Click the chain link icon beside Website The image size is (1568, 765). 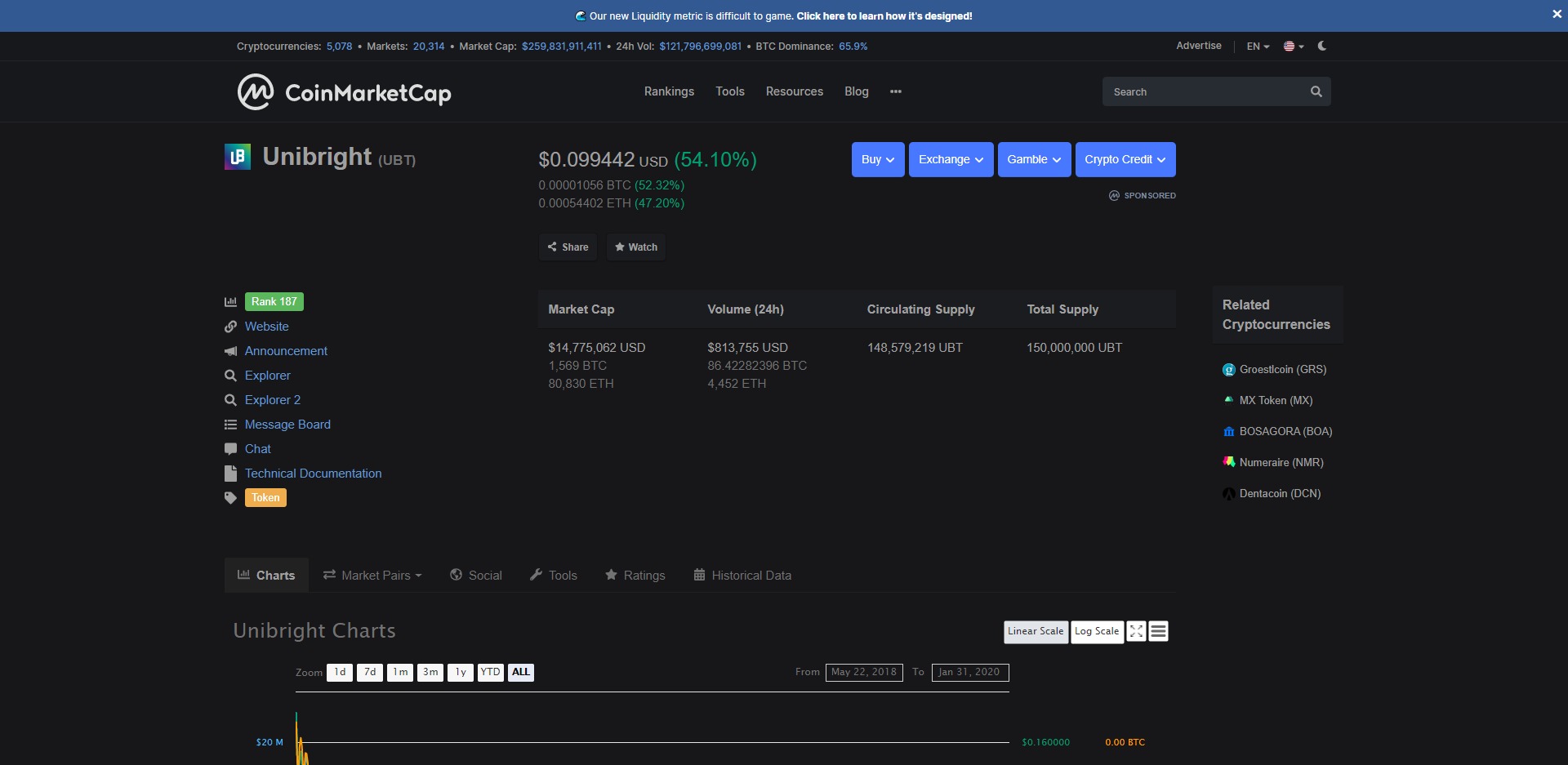(230, 327)
